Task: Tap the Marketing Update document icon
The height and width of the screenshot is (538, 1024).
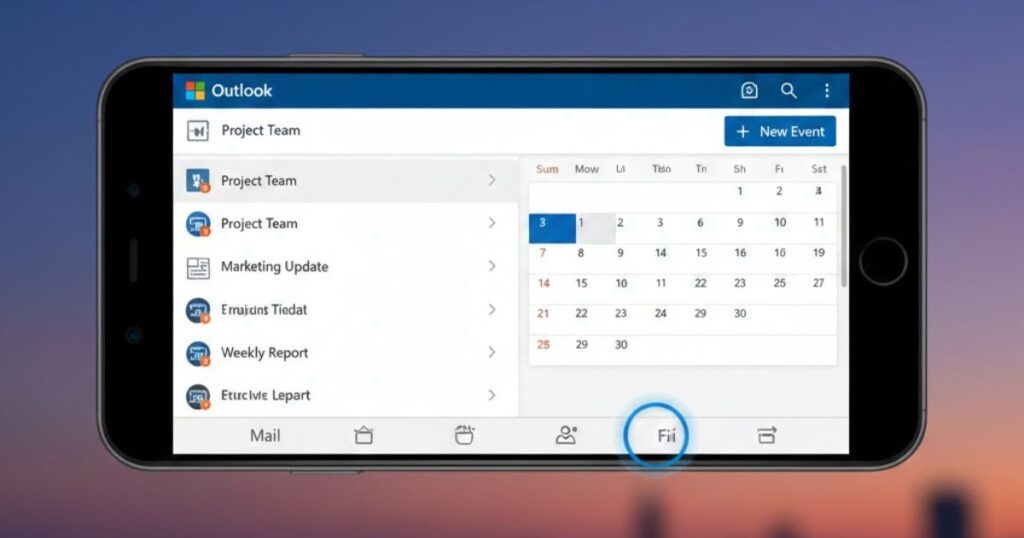Action: [198, 268]
